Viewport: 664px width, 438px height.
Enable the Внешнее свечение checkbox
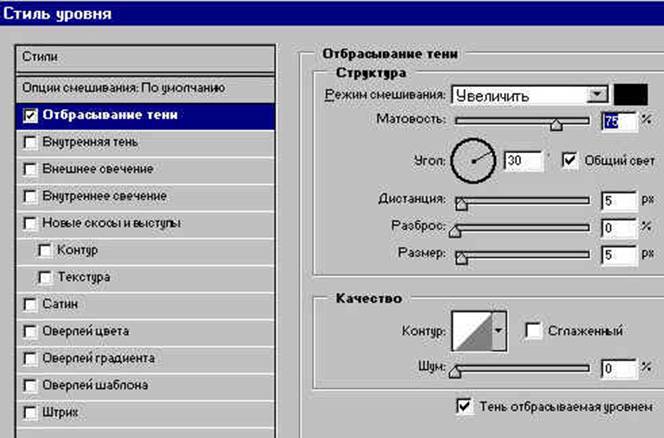pyautogui.click(x=30, y=169)
